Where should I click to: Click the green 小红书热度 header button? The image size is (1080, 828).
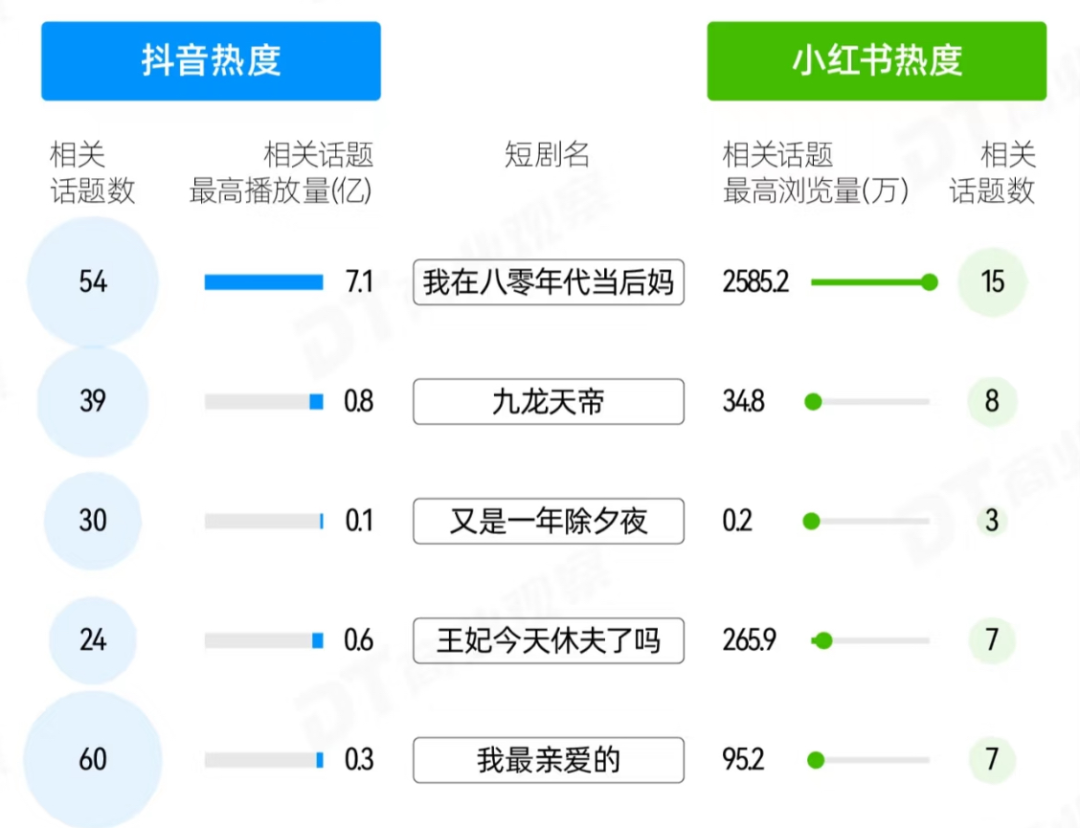coord(876,61)
